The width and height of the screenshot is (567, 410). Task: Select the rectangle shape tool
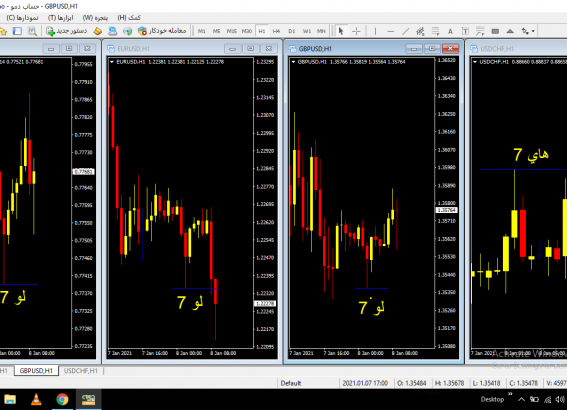point(495,31)
